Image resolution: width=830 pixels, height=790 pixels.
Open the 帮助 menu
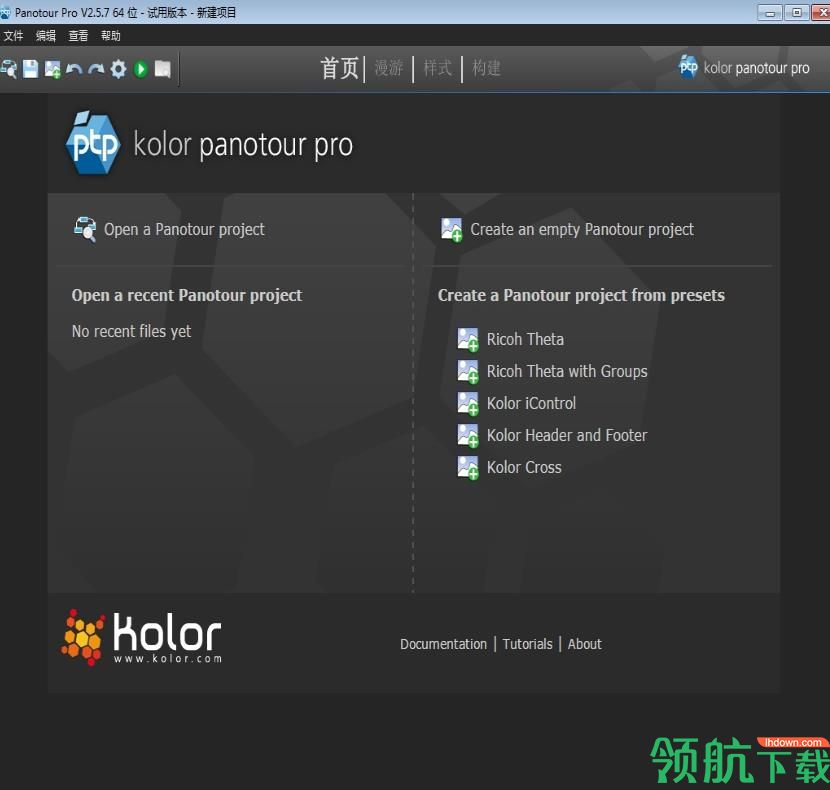pos(111,35)
